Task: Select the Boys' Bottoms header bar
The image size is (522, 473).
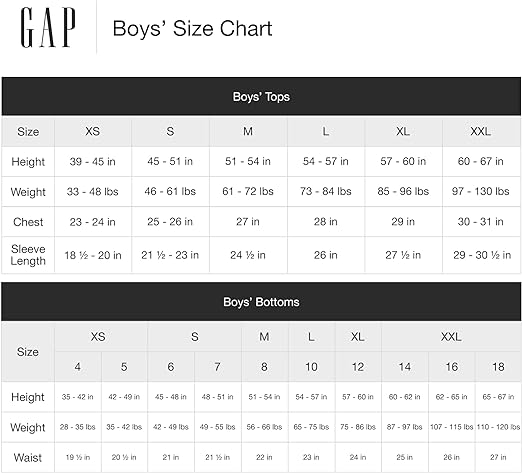Action: point(261,302)
